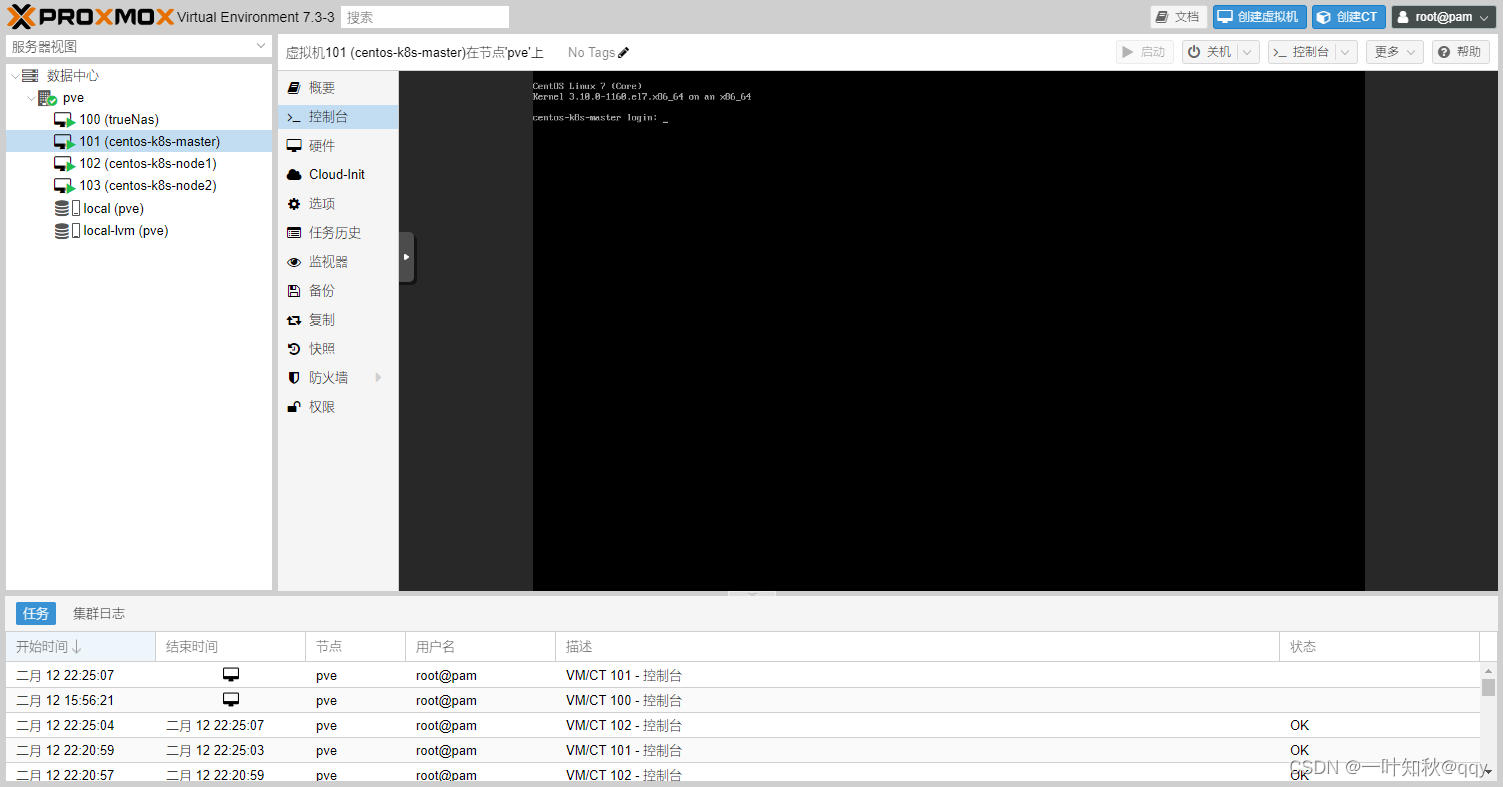Open the Cloud-Init menu item
Screen dimensions: 1503x787
pos(338,175)
